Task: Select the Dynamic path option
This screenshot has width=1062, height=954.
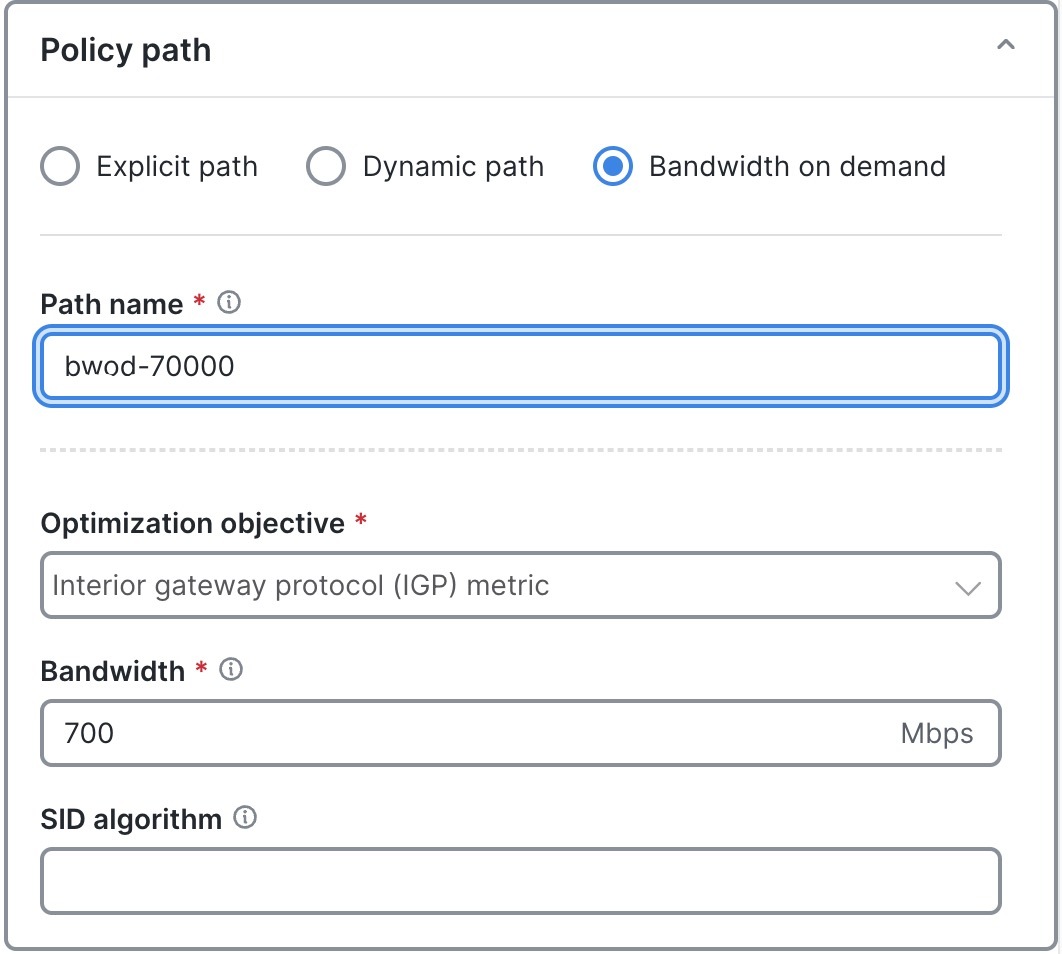Action: click(326, 166)
